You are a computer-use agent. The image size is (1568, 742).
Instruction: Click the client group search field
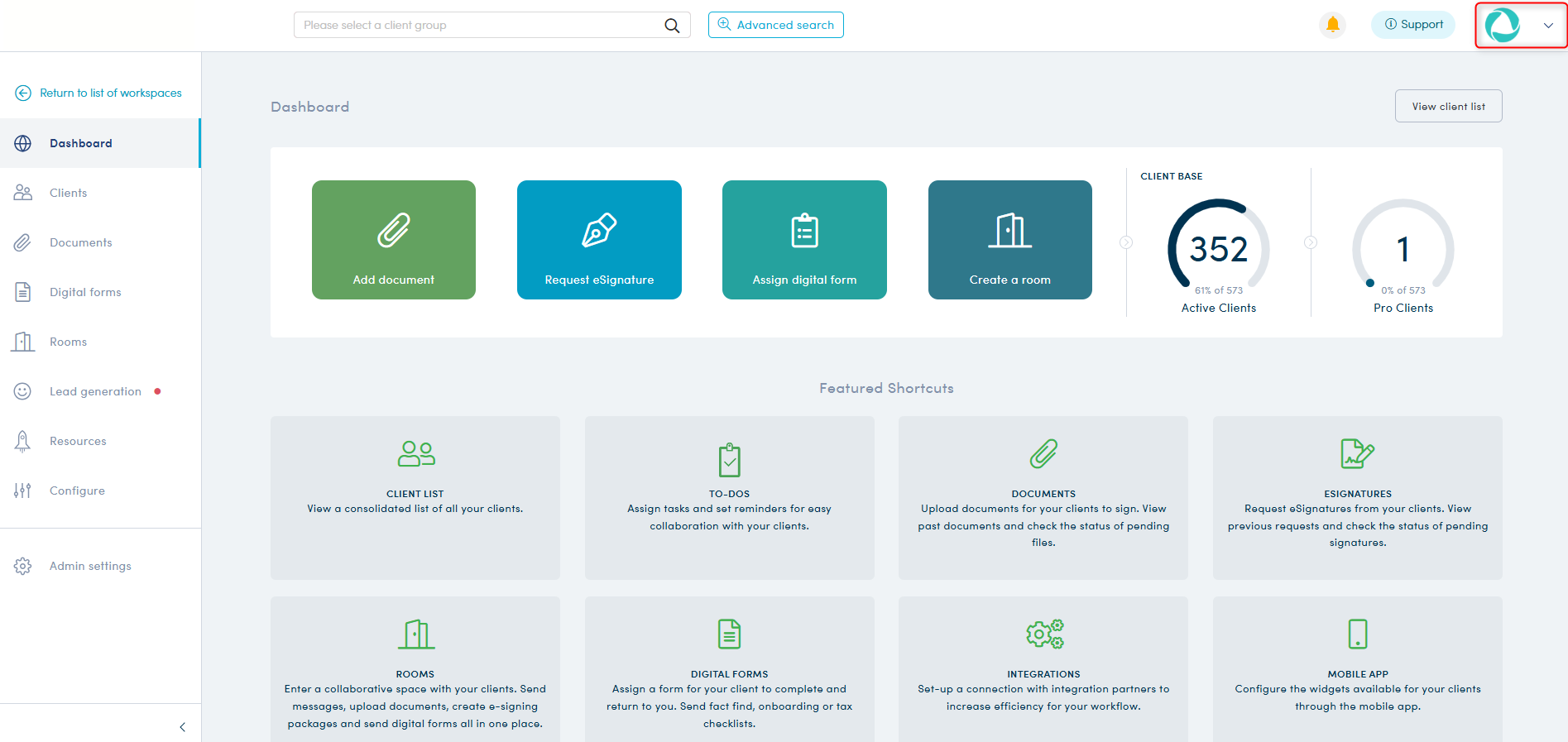[x=480, y=26]
